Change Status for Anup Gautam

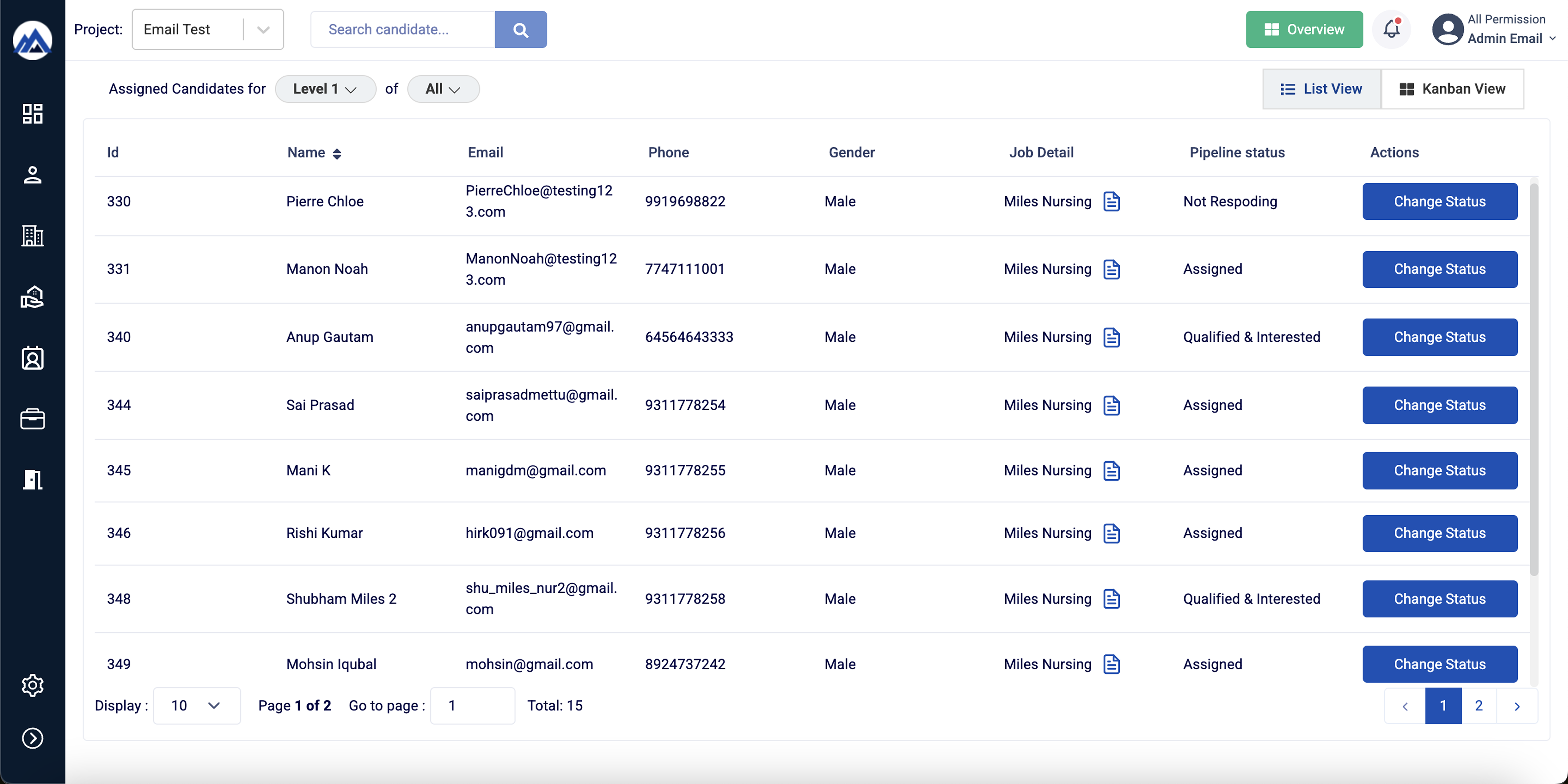click(x=1440, y=337)
